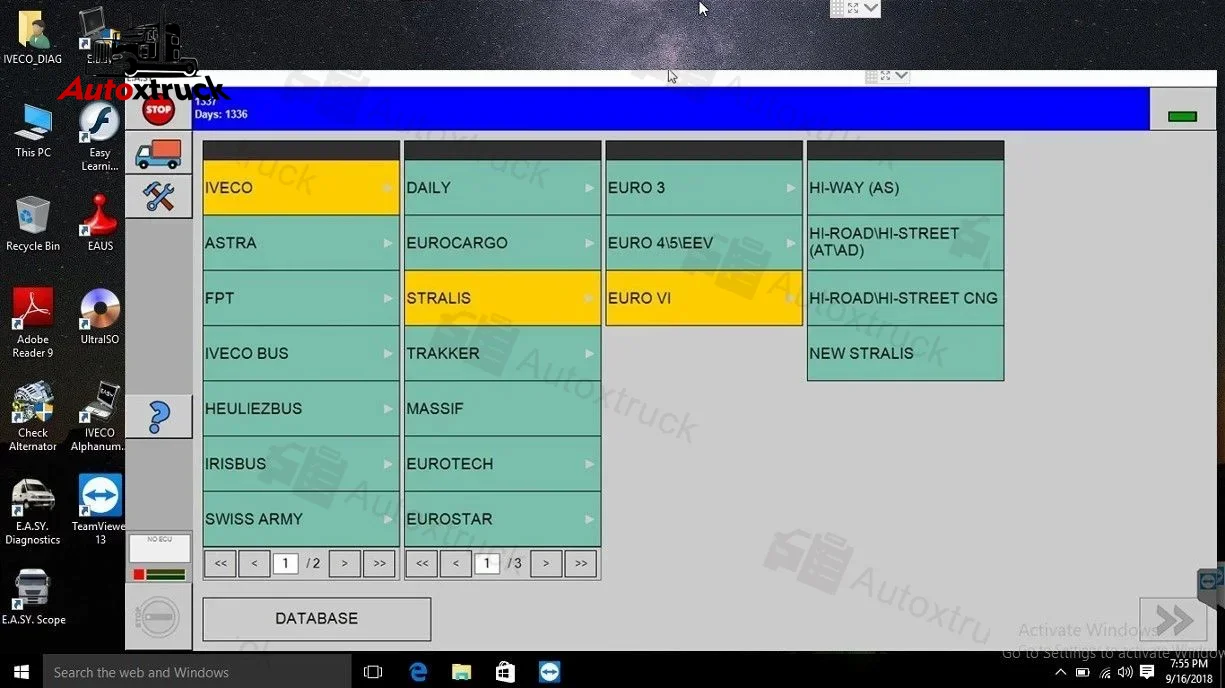Select This PC desktop icon
The height and width of the screenshot is (688, 1225).
(x=33, y=131)
